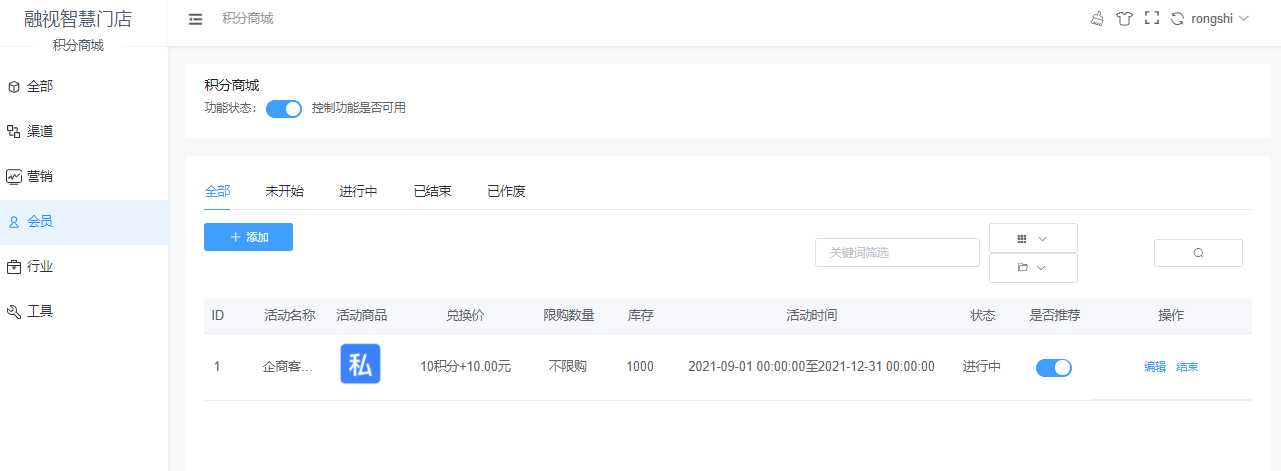Click the 1000 stock cell
Viewport: 1281px width, 471px height.
click(x=640, y=367)
